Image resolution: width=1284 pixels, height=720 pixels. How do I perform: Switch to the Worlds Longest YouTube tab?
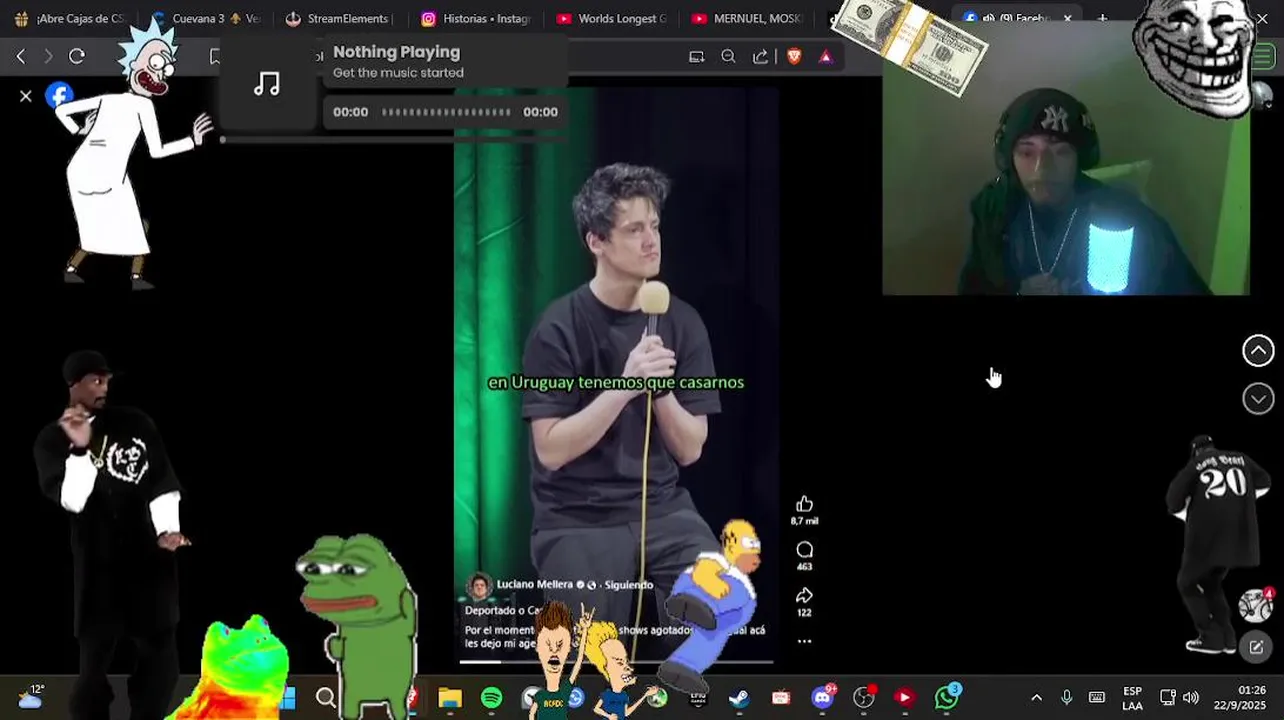click(x=611, y=19)
